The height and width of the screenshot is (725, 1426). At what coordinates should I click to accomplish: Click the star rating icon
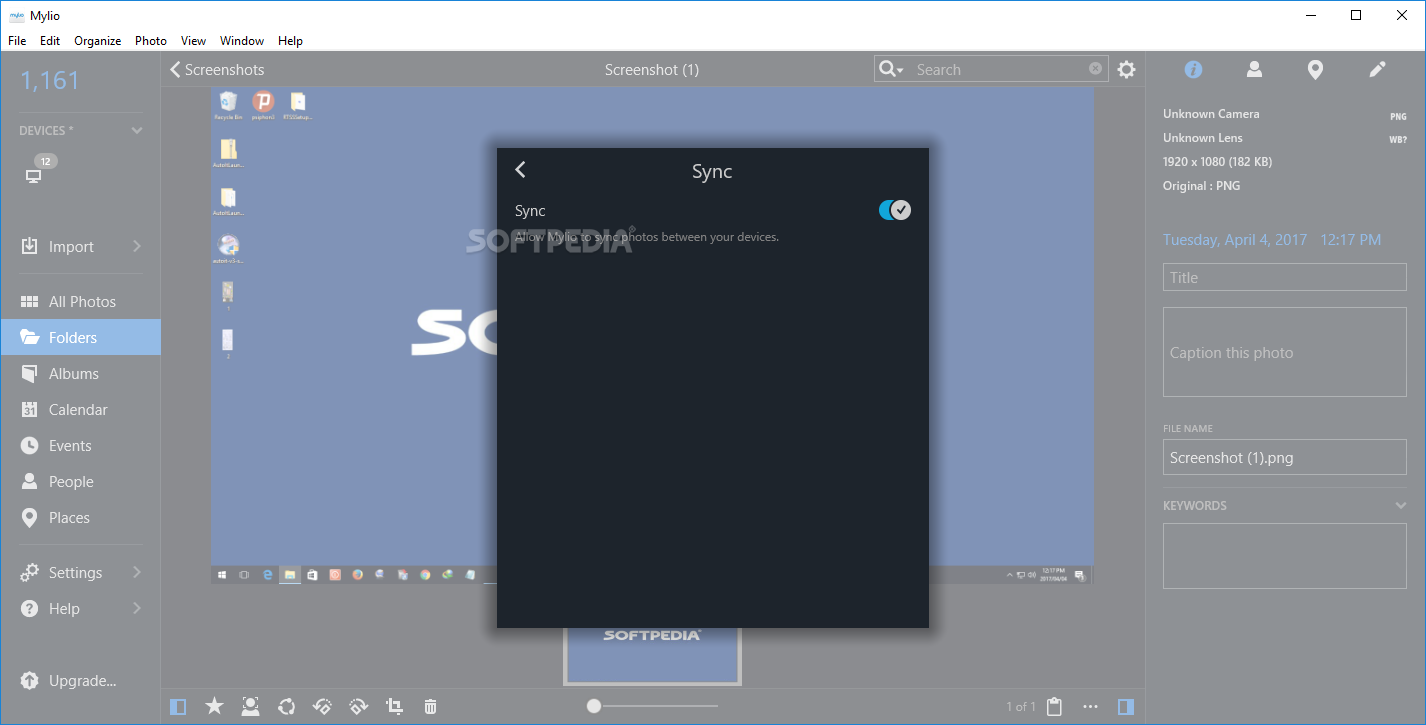pos(214,706)
